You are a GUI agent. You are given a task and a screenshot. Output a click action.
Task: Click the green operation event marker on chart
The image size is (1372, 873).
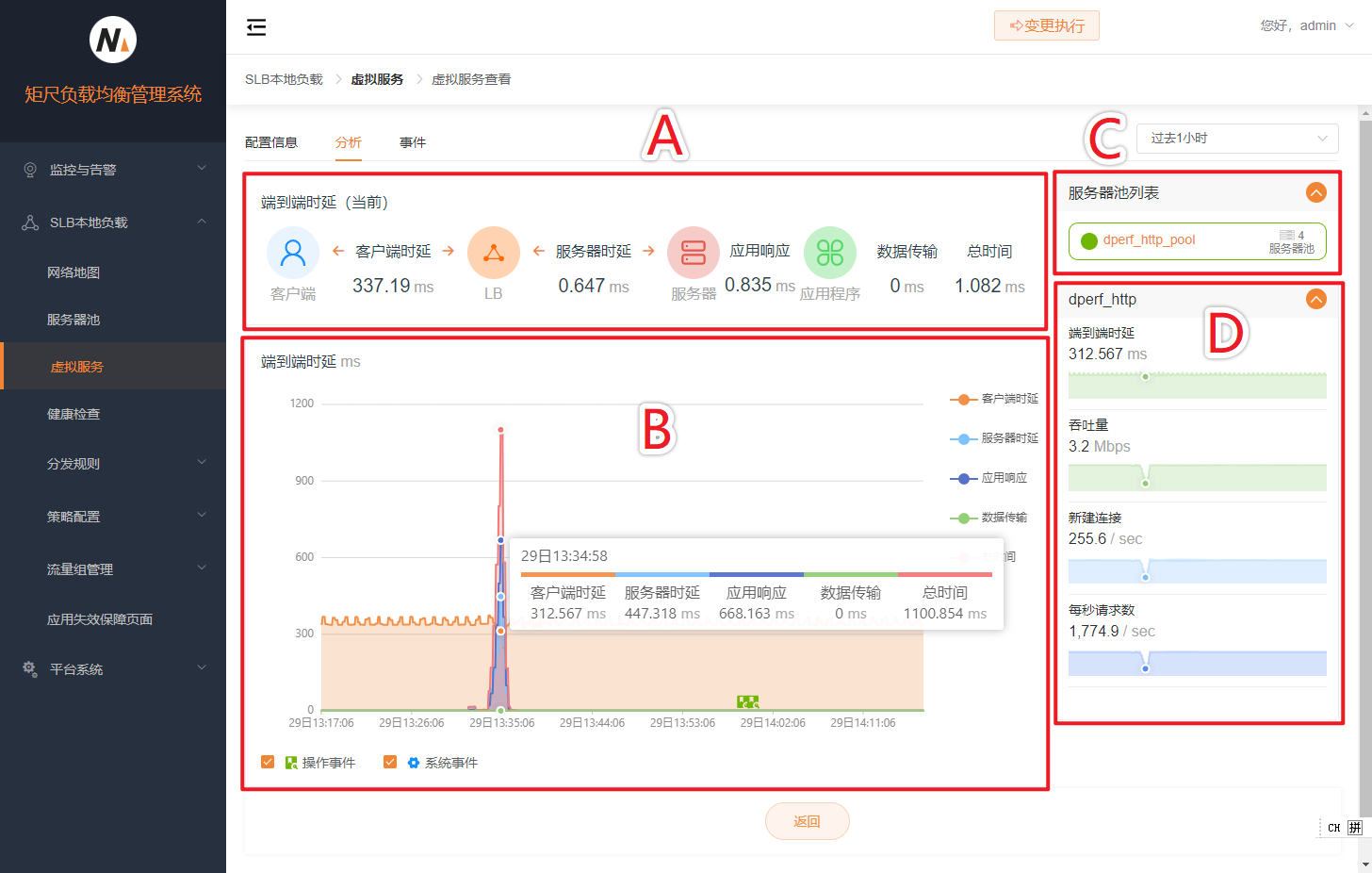(x=747, y=701)
